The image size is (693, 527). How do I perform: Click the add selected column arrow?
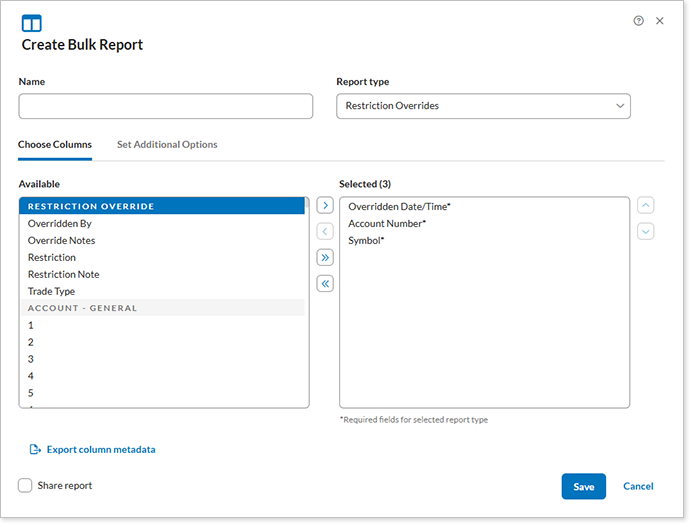(325, 206)
